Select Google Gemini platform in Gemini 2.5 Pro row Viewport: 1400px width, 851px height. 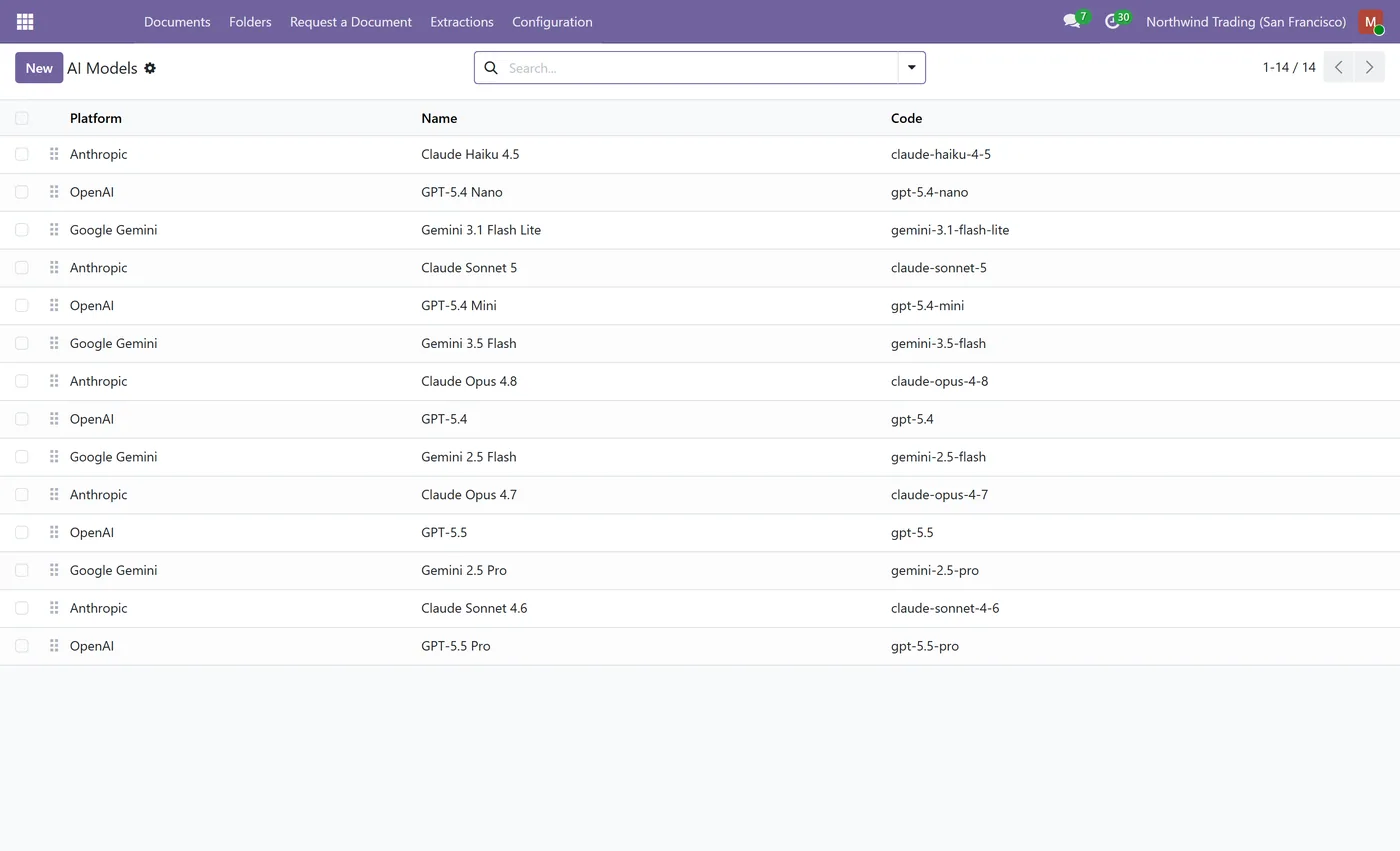tap(113, 570)
